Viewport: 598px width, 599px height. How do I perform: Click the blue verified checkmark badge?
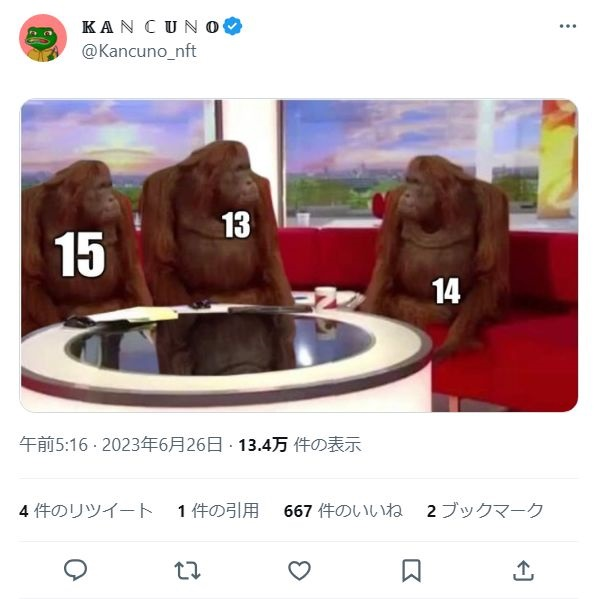point(232,26)
